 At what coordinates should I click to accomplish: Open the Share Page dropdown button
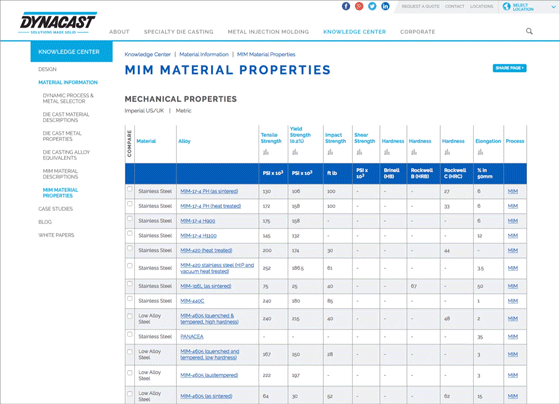pos(509,68)
